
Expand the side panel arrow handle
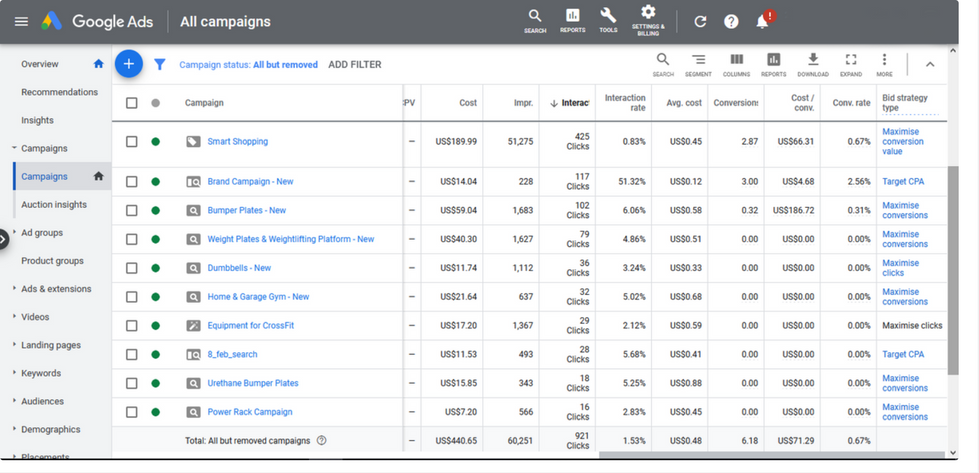3,238
